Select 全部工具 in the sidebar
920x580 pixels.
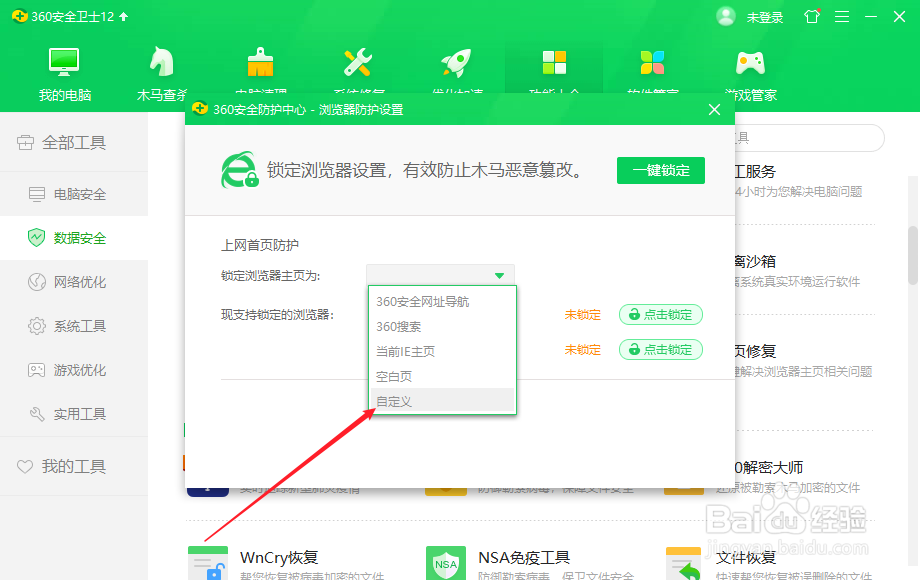(74, 143)
